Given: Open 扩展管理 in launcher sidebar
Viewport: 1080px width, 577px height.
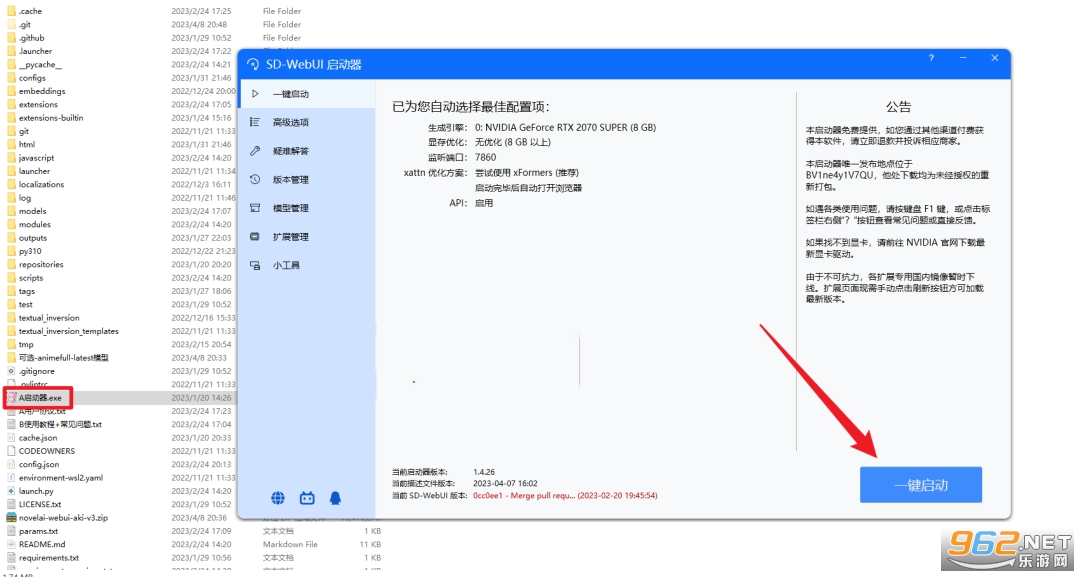Looking at the screenshot, I should 307,237.
